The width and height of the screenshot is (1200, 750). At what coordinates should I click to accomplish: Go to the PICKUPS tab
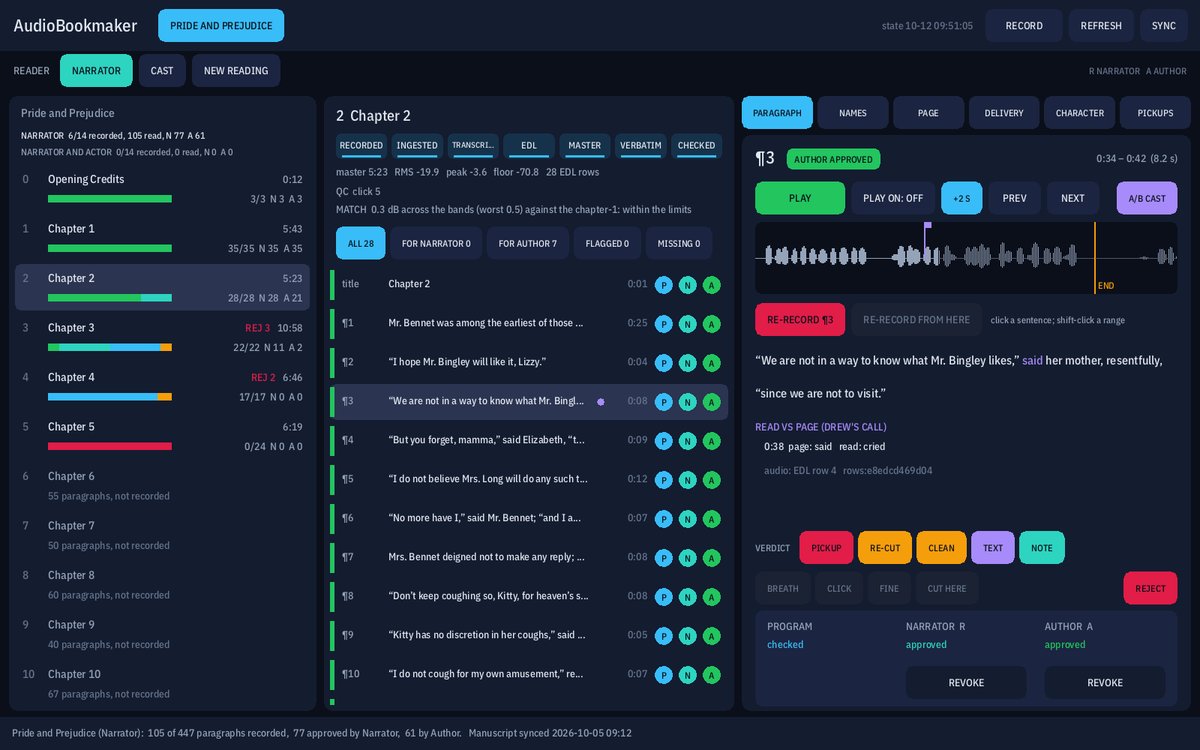tap(1155, 113)
